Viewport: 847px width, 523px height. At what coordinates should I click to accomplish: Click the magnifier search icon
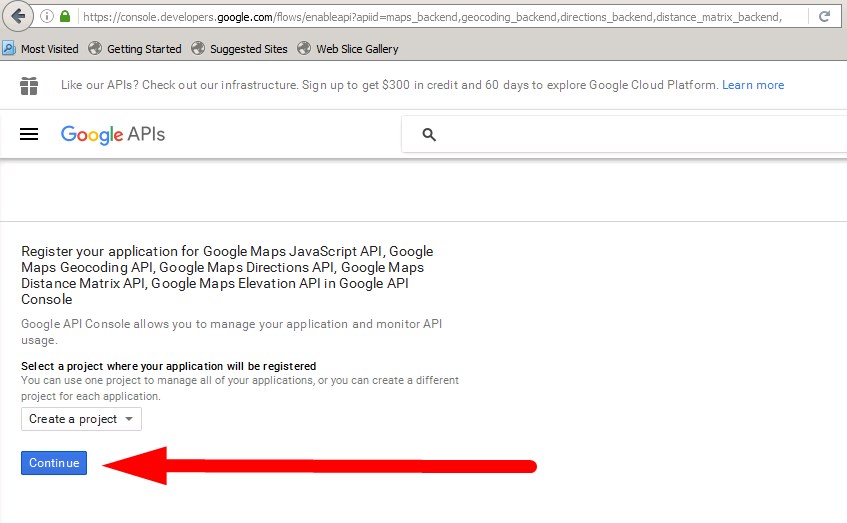(429, 135)
